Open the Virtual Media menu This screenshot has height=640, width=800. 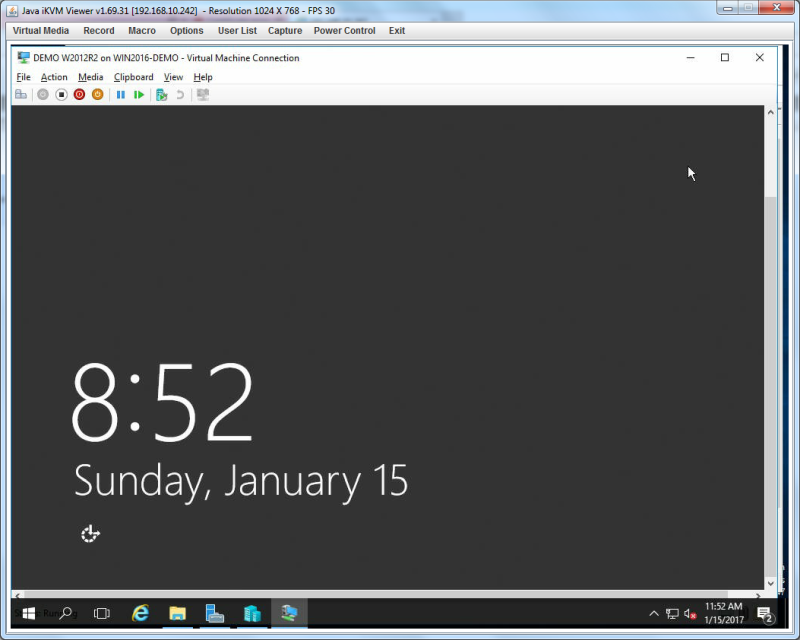(x=41, y=31)
